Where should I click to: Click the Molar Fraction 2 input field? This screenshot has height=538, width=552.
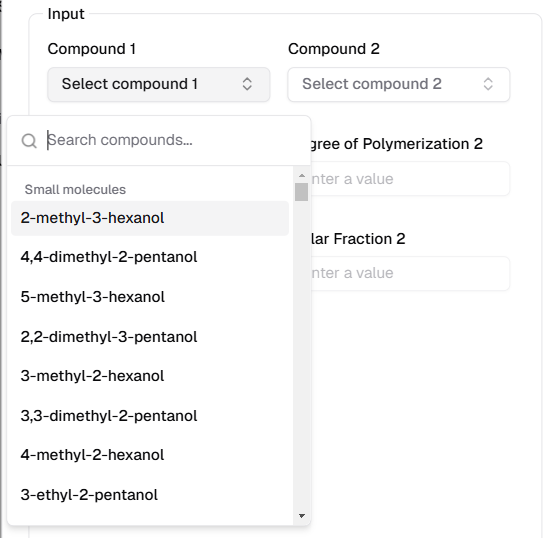410,274
